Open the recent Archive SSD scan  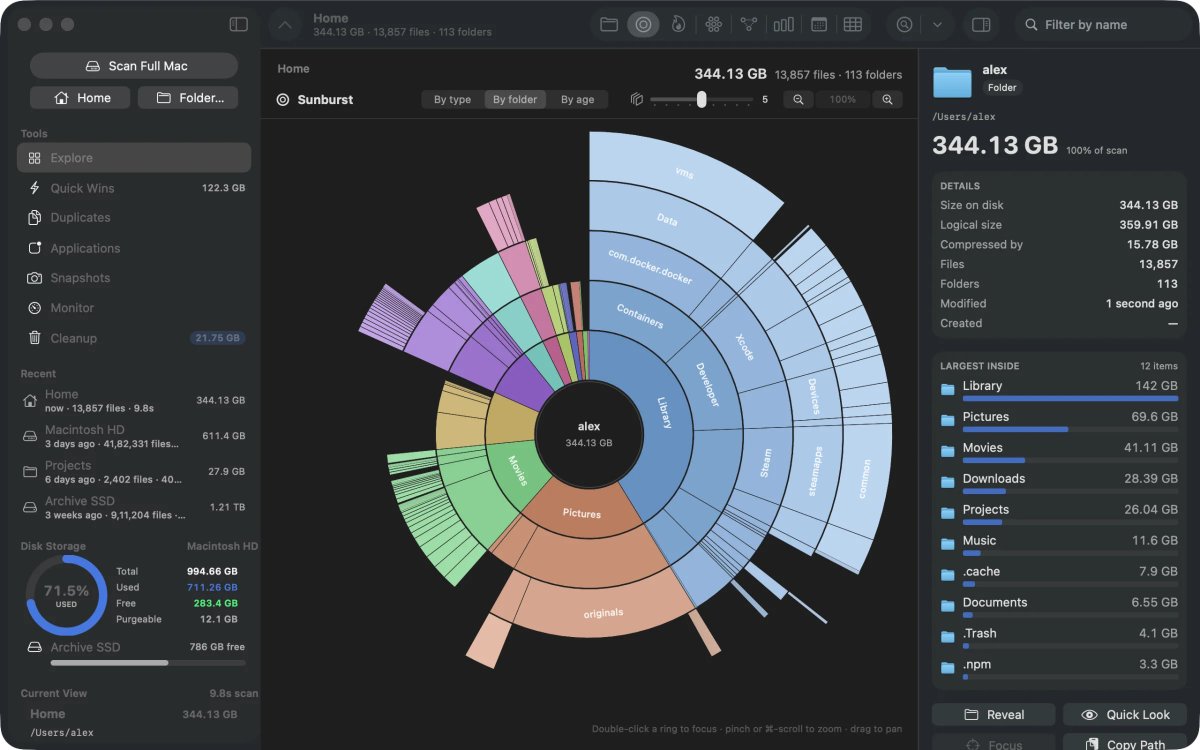(x=134, y=507)
